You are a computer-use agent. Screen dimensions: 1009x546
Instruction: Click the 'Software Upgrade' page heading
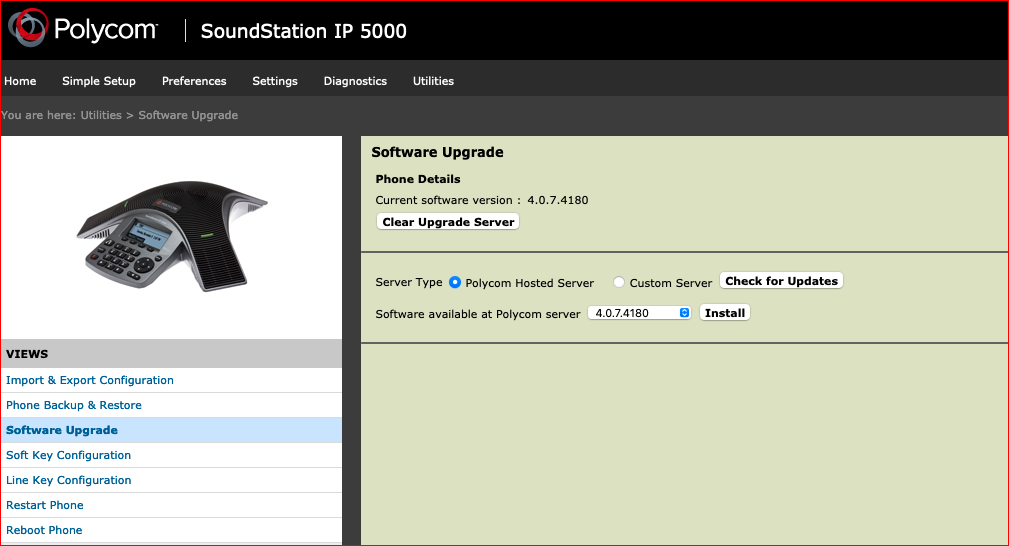click(437, 153)
